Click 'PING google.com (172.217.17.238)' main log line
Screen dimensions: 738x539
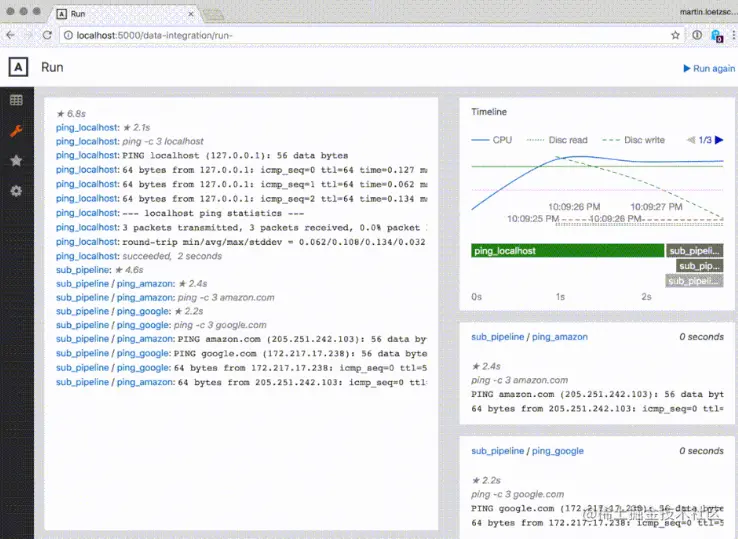[x=300, y=354]
